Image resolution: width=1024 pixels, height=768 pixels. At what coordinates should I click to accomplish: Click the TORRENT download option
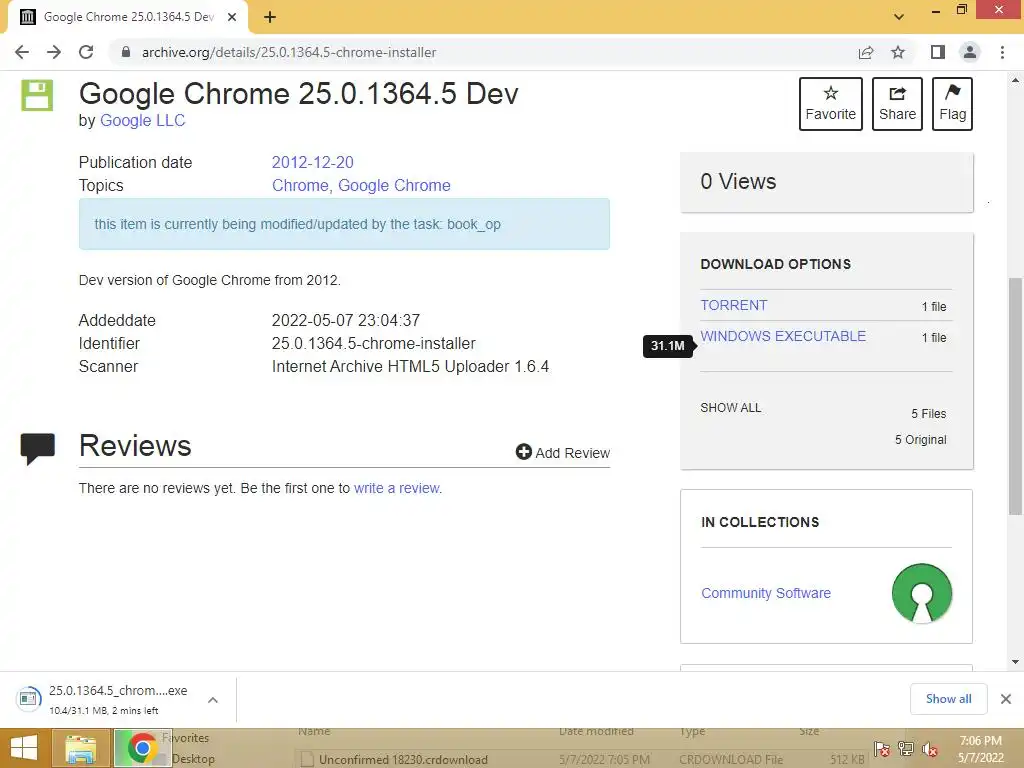(x=733, y=305)
